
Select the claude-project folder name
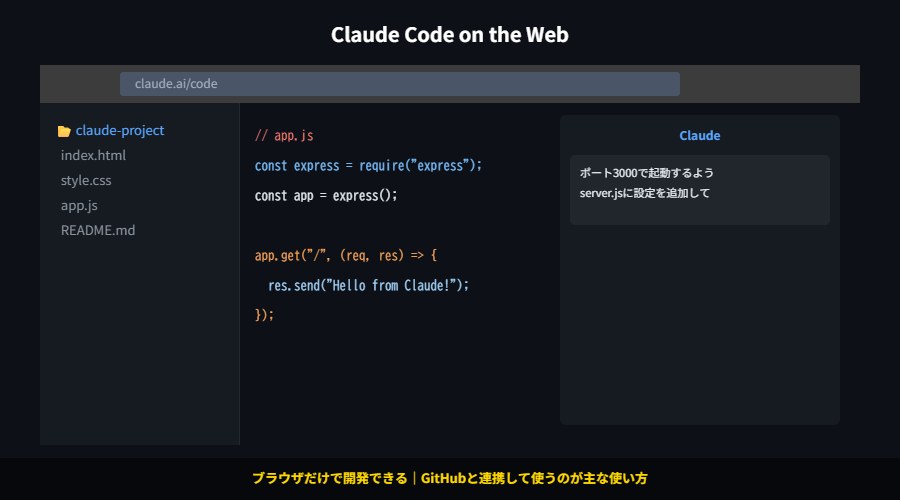pyautogui.click(x=119, y=131)
